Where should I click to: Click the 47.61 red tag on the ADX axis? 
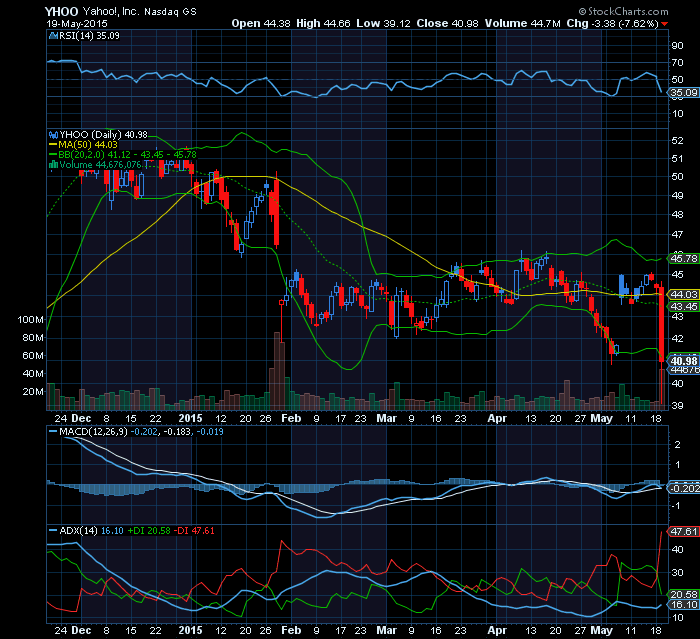(683, 531)
